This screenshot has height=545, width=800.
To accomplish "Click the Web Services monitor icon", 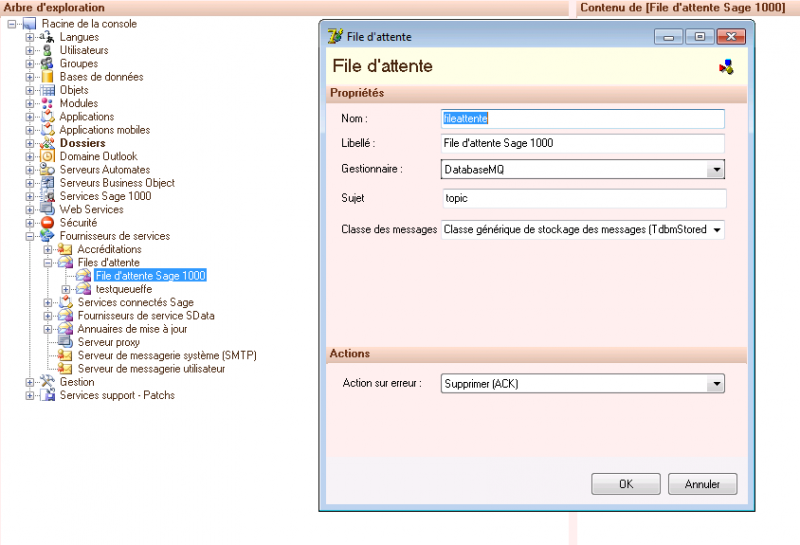I will click(x=47, y=209).
